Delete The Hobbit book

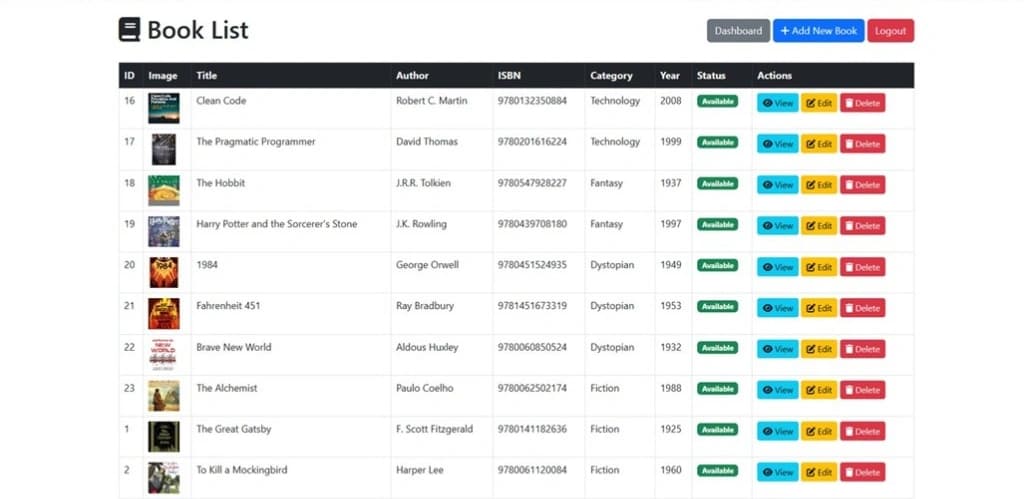coord(862,185)
